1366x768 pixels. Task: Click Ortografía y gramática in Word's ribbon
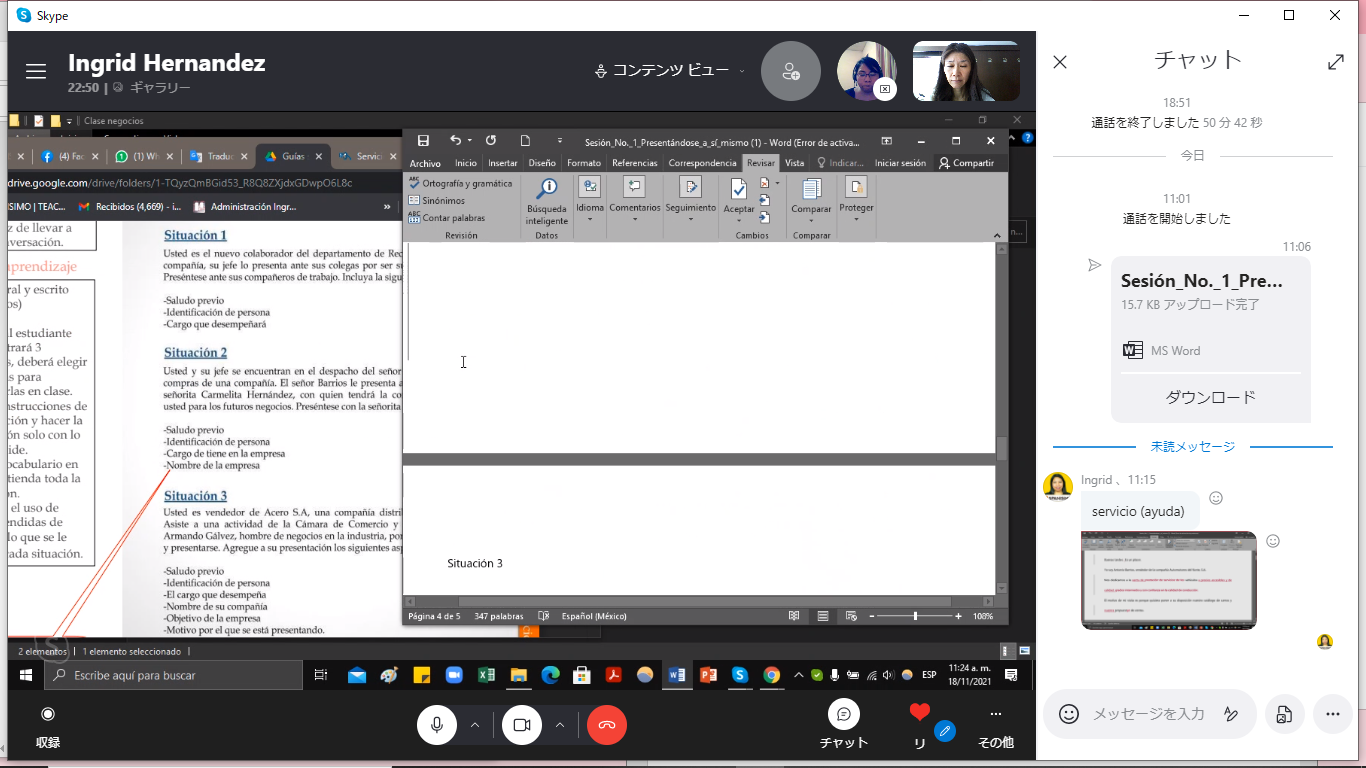[460, 184]
